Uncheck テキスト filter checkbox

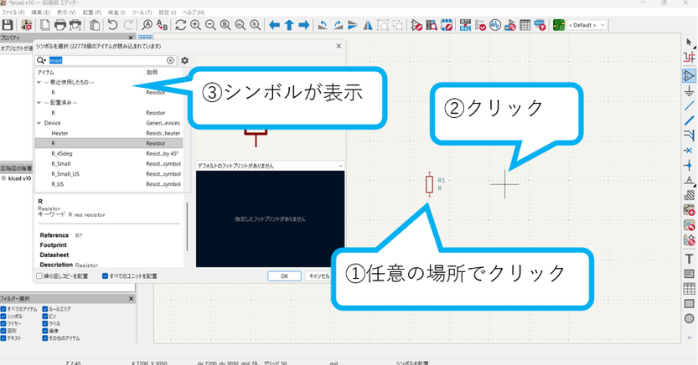[3, 338]
